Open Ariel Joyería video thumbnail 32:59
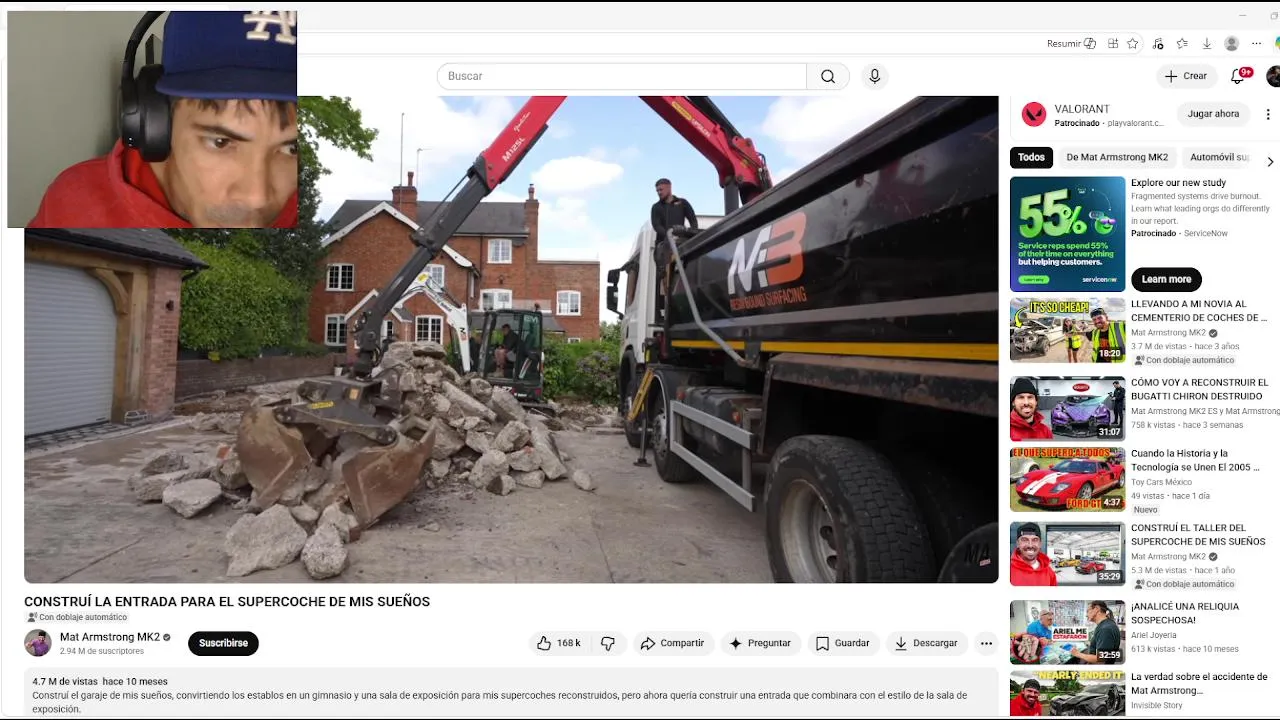This screenshot has height=720, width=1280. [1067, 632]
